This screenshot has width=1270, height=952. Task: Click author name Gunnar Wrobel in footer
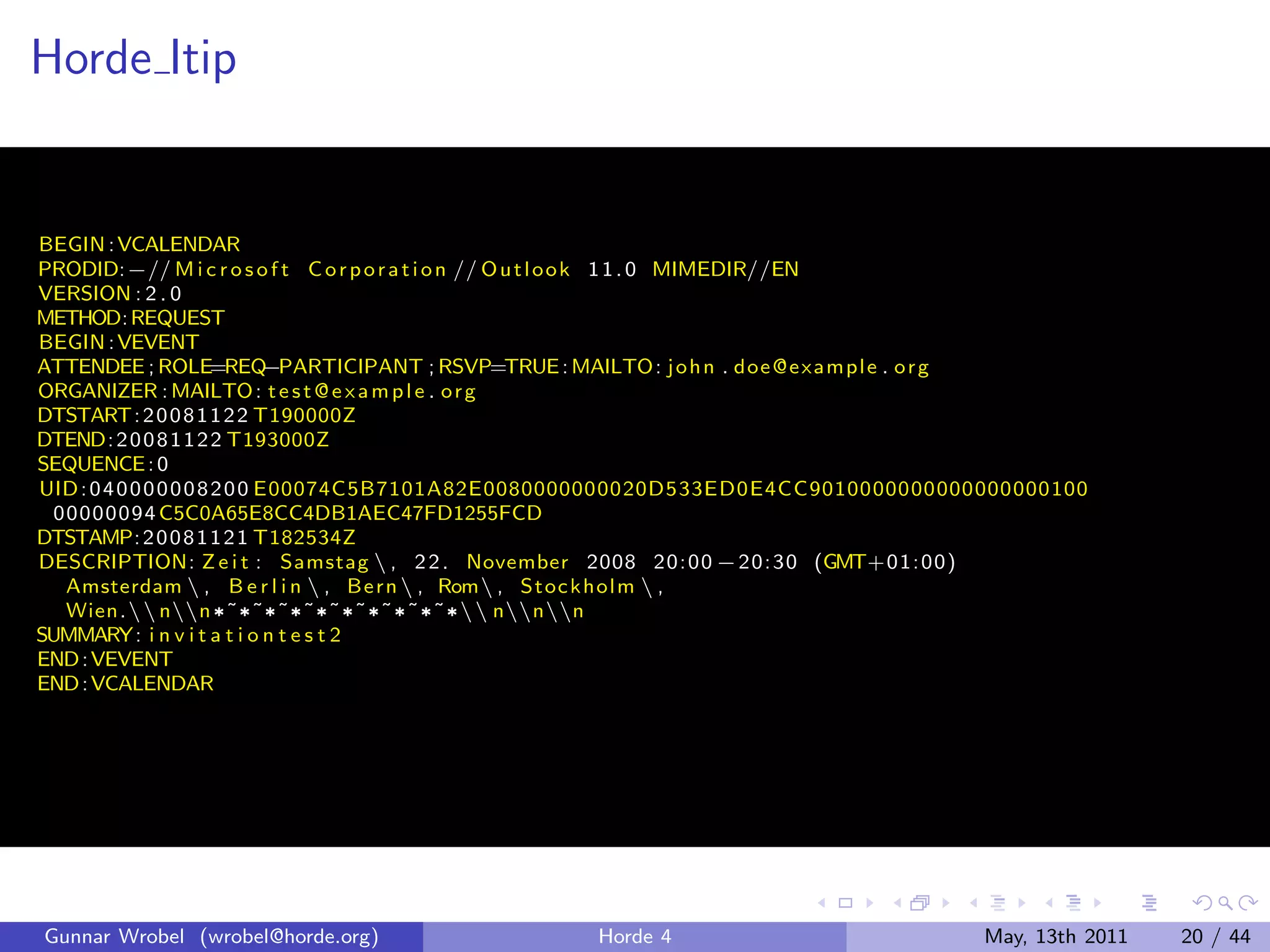pyautogui.click(x=114, y=936)
